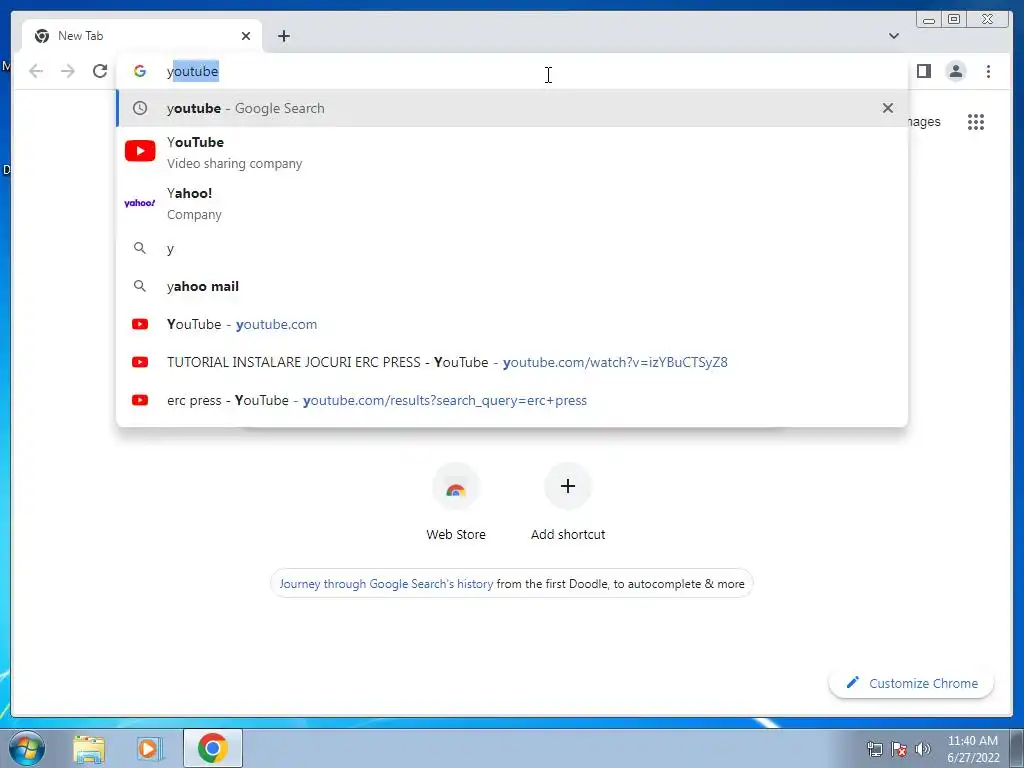Screen dimensions: 1024x768
Task: Open the taskbar clock showing 11:40 AM
Action: tap(972, 749)
